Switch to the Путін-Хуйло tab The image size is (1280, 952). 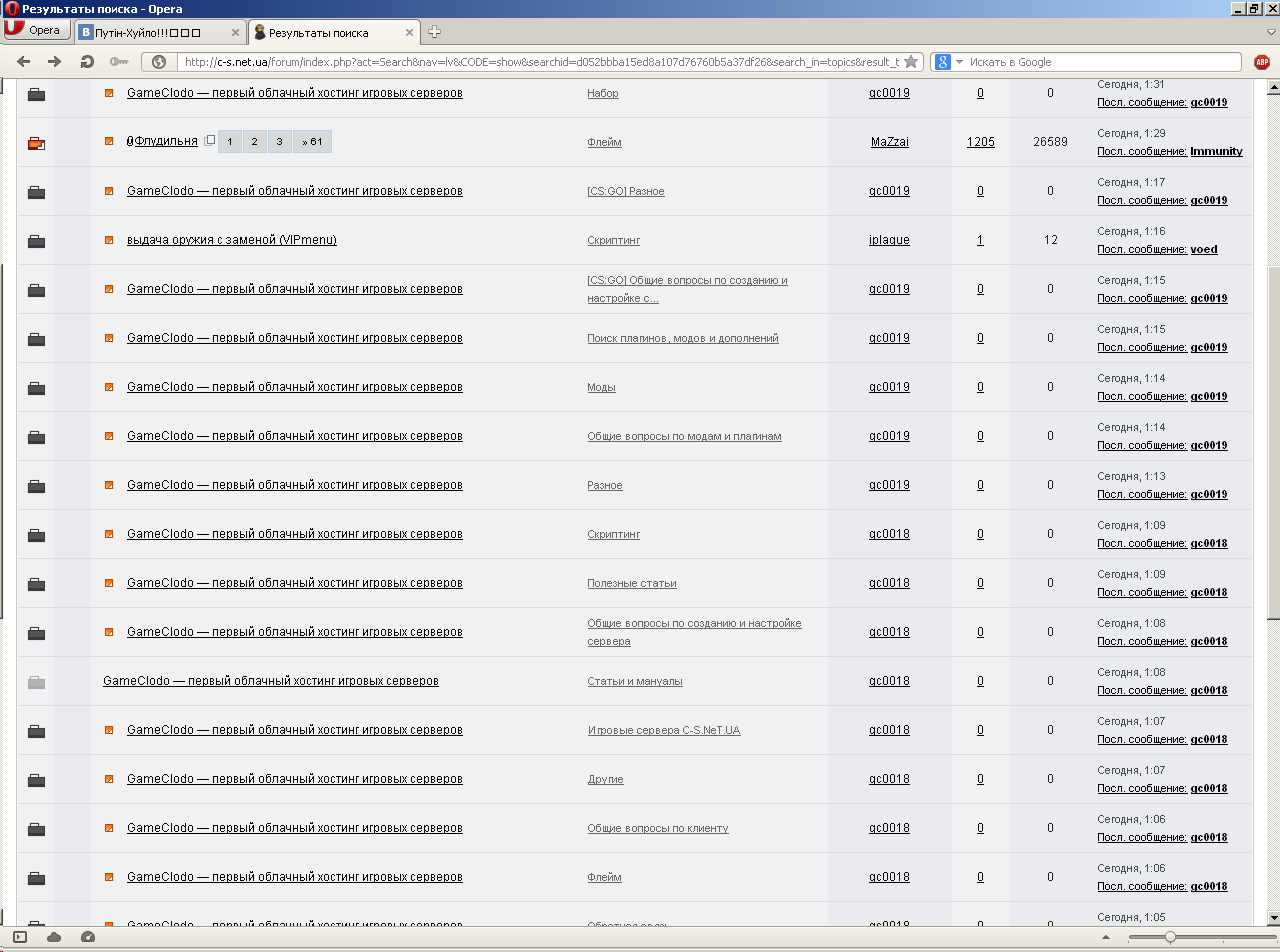160,32
